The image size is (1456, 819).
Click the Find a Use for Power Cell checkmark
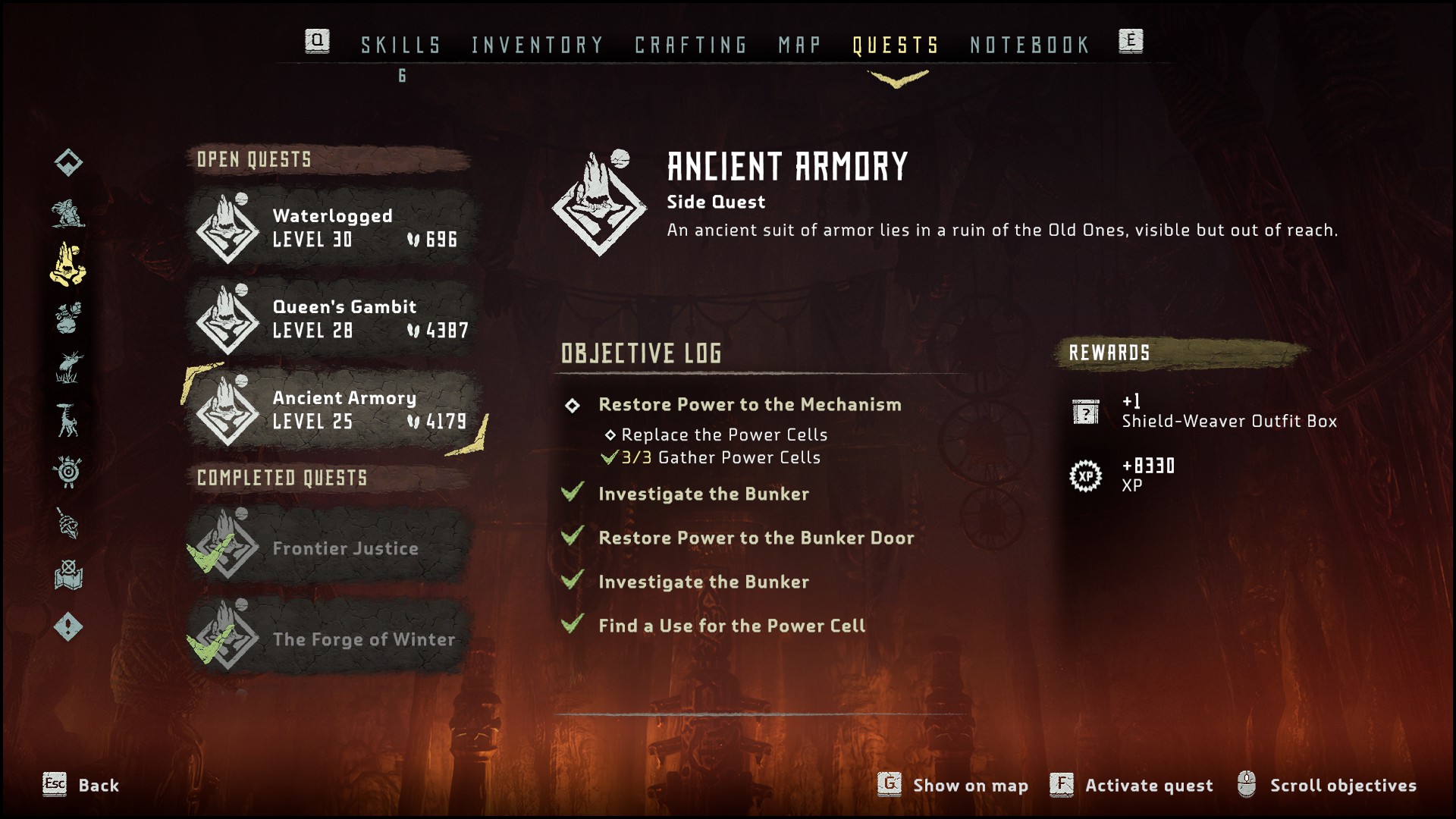573,624
